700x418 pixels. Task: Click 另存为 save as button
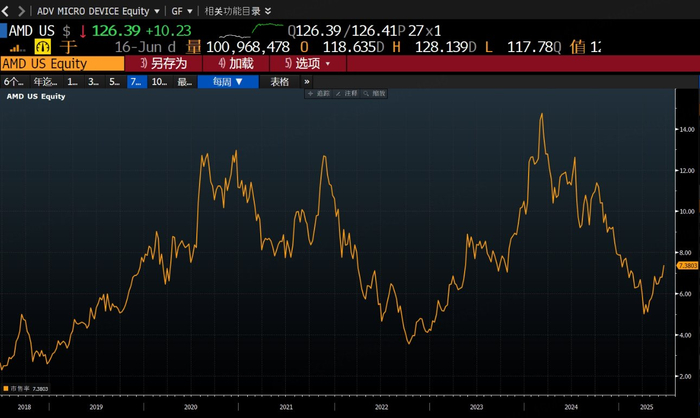point(163,63)
